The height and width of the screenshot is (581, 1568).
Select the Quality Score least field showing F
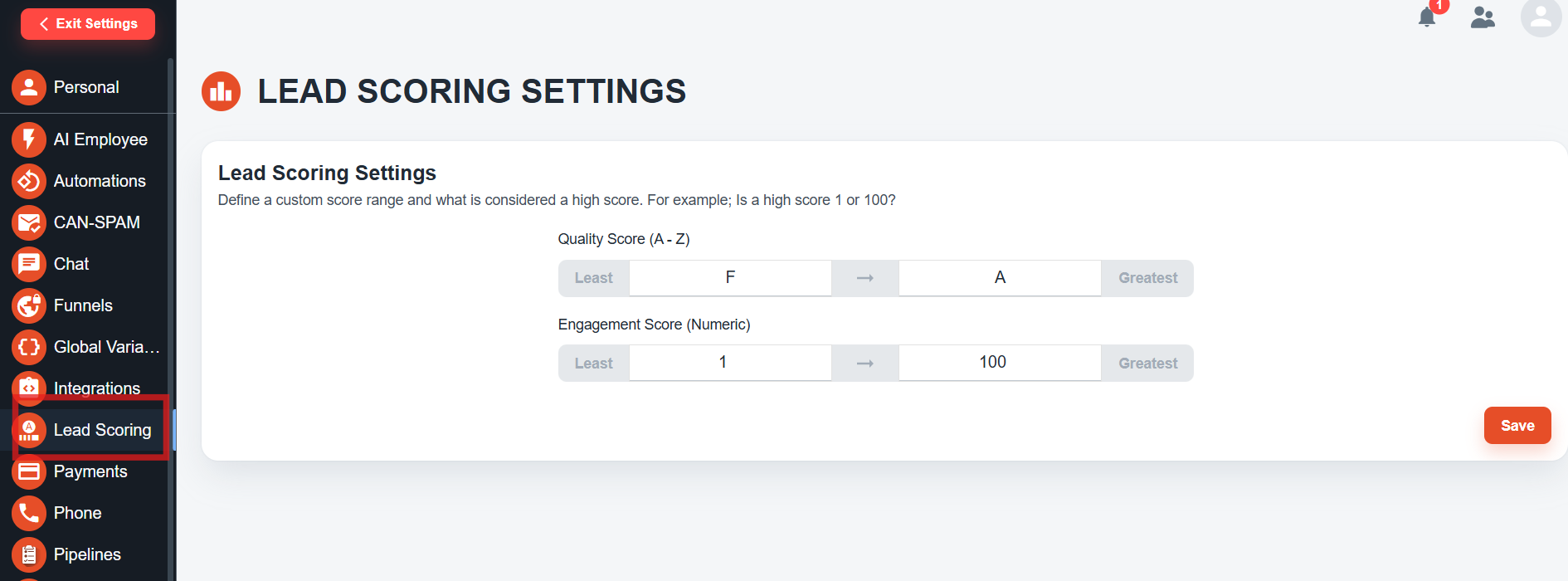point(729,277)
